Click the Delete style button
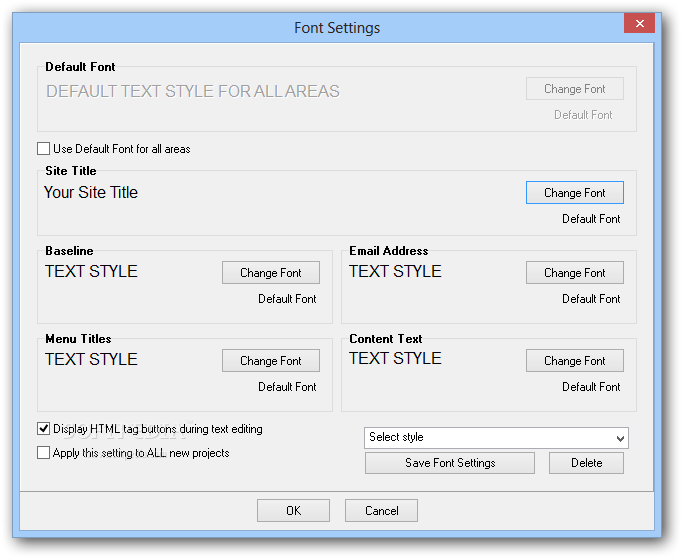The height and width of the screenshot is (558, 682). [x=586, y=463]
